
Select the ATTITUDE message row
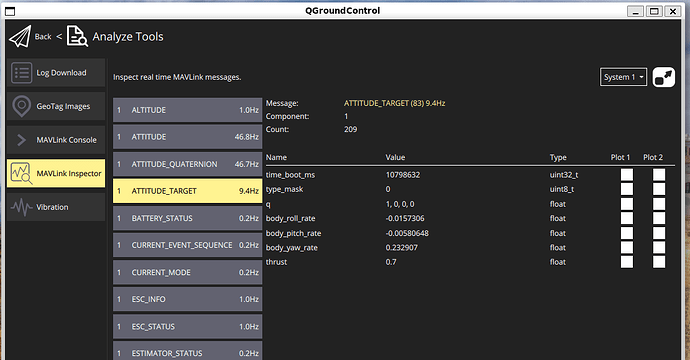pyautogui.click(x=187, y=137)
